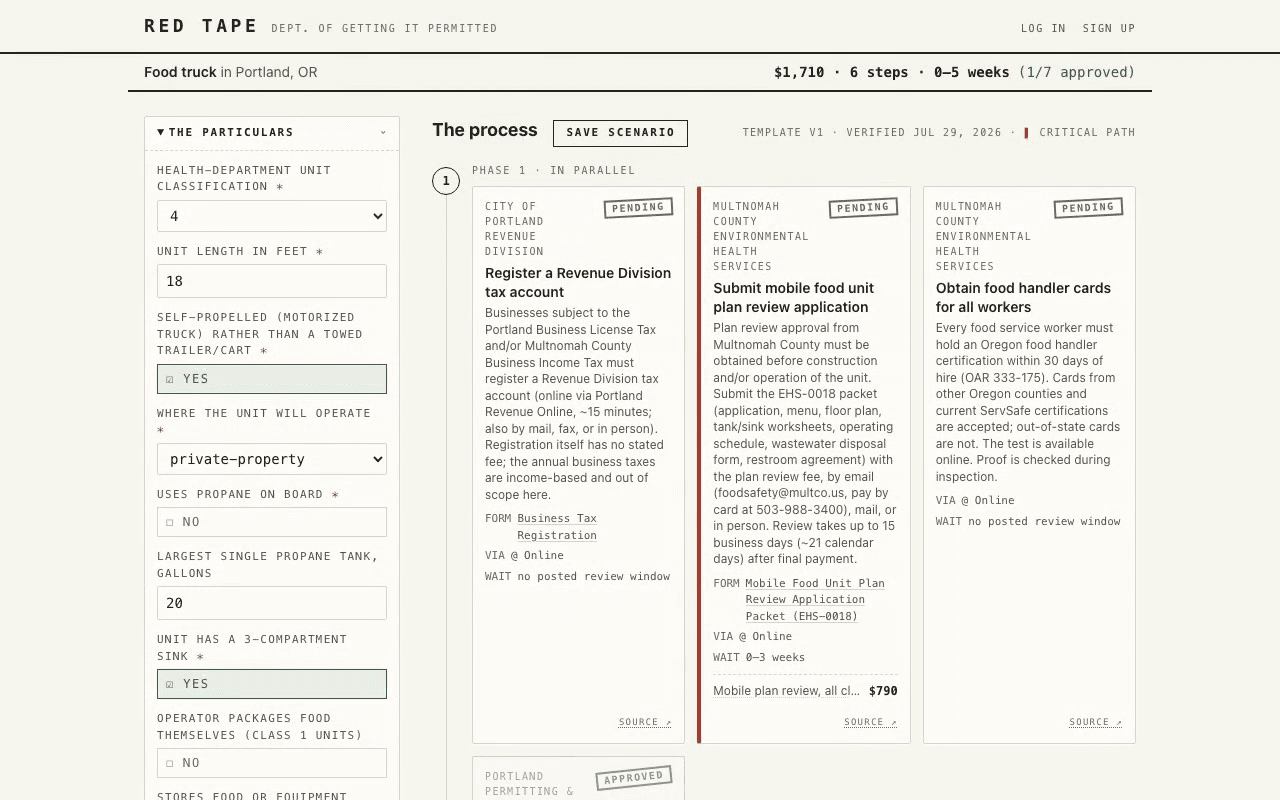
Task: Uncheck the self-propelled YES checkbox
Action: coord(272,379)
